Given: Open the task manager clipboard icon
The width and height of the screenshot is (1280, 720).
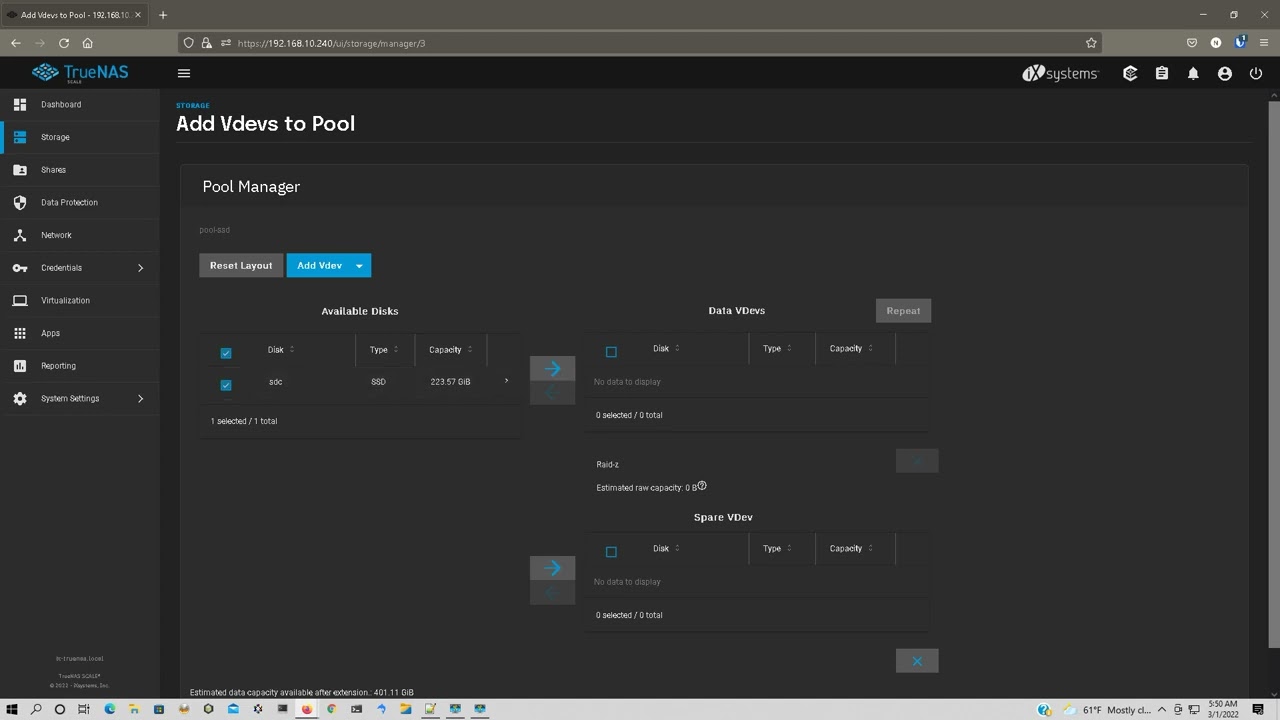Looking at the screenshot, I should tap(1161, 73).
